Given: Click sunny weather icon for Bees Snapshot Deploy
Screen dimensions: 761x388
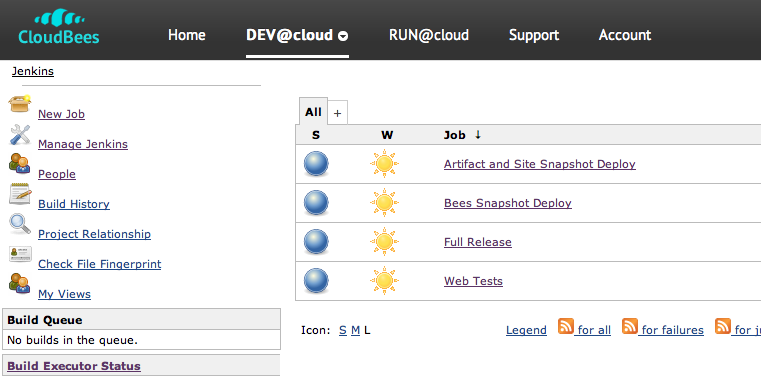Looking at the screenshot, I should click(384, 202).
